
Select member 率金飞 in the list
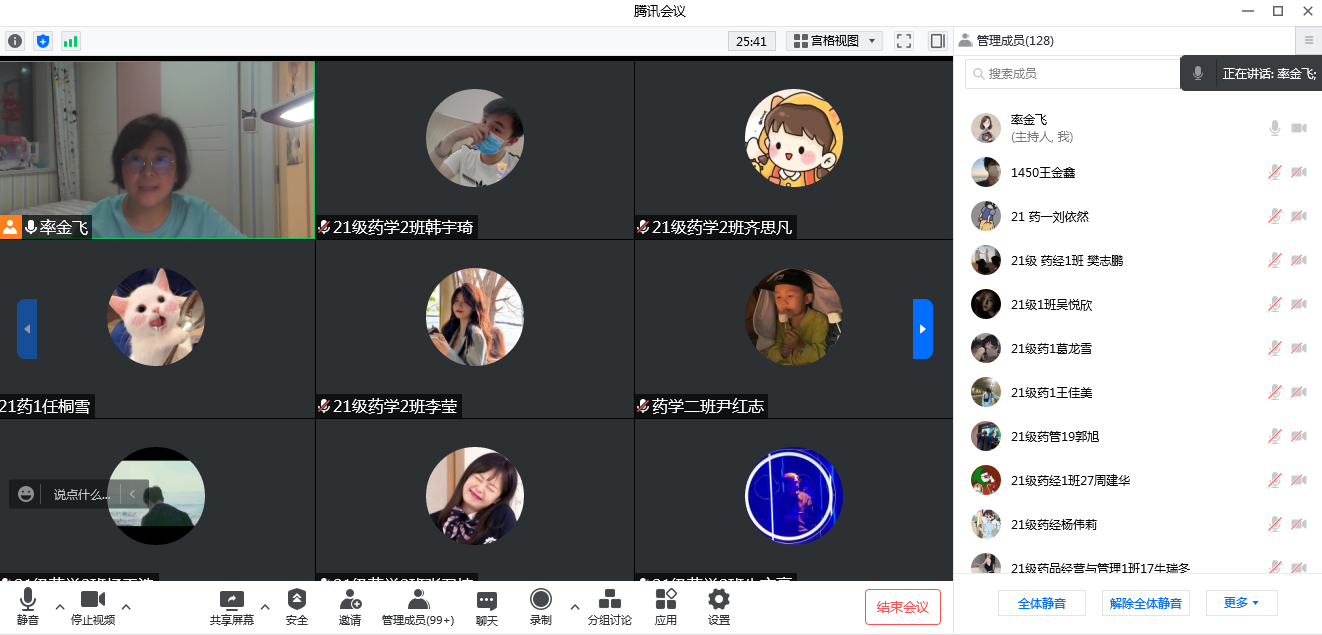pyautogui.click(x=1138, y=128)
